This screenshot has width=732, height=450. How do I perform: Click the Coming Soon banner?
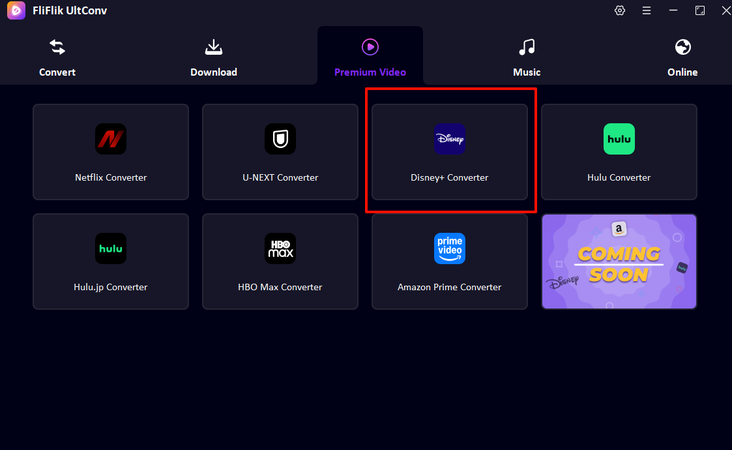(619, 261)
